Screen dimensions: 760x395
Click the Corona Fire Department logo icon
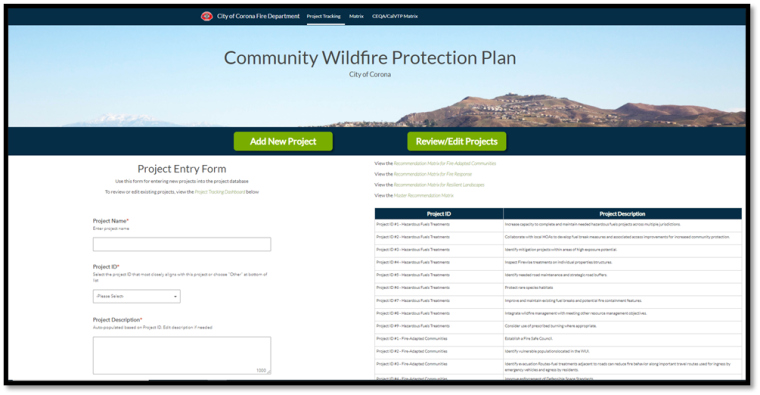pyautogui.click(x=206, y=16)
